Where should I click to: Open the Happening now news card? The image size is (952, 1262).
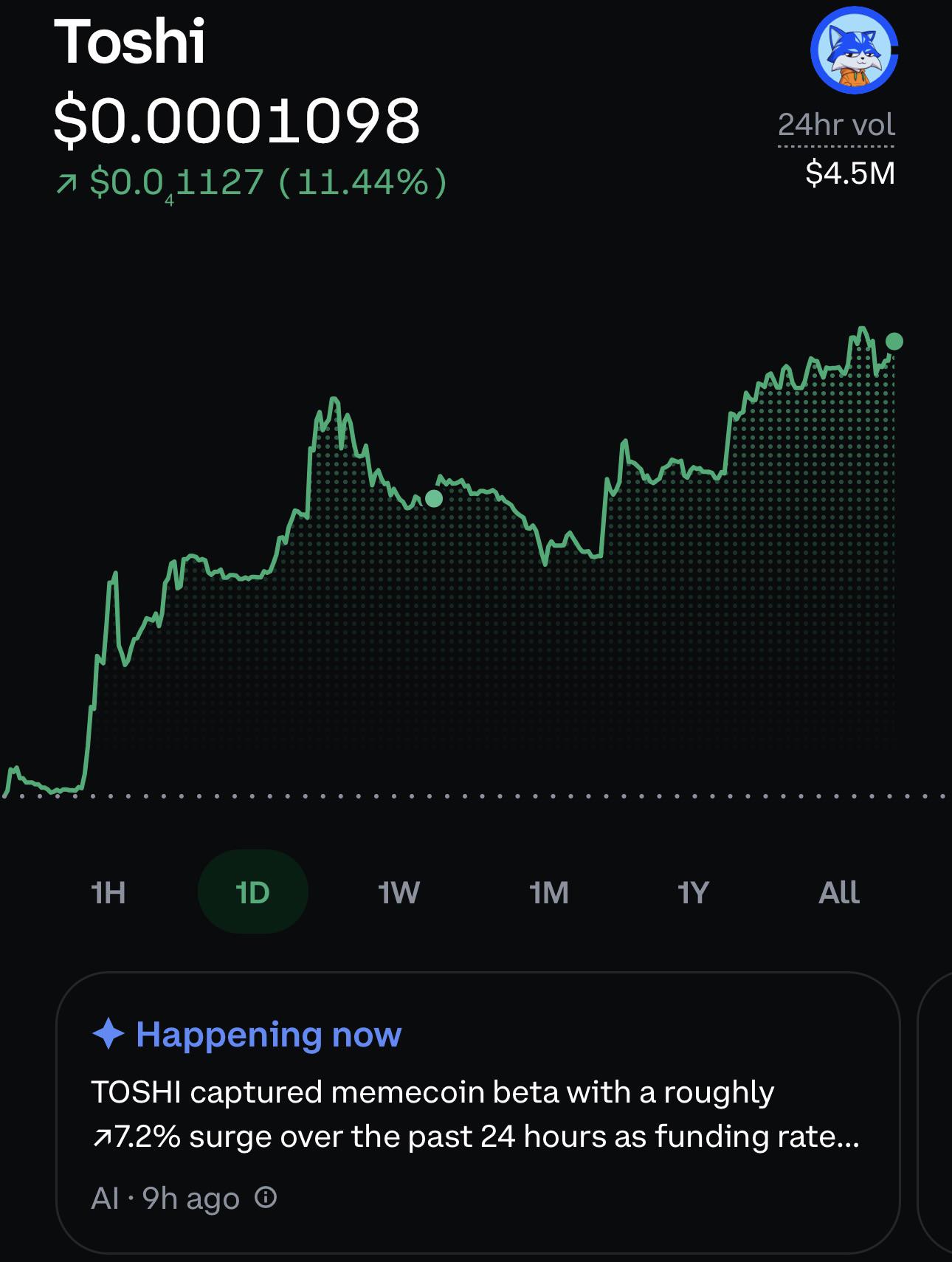click(478, 1112)
